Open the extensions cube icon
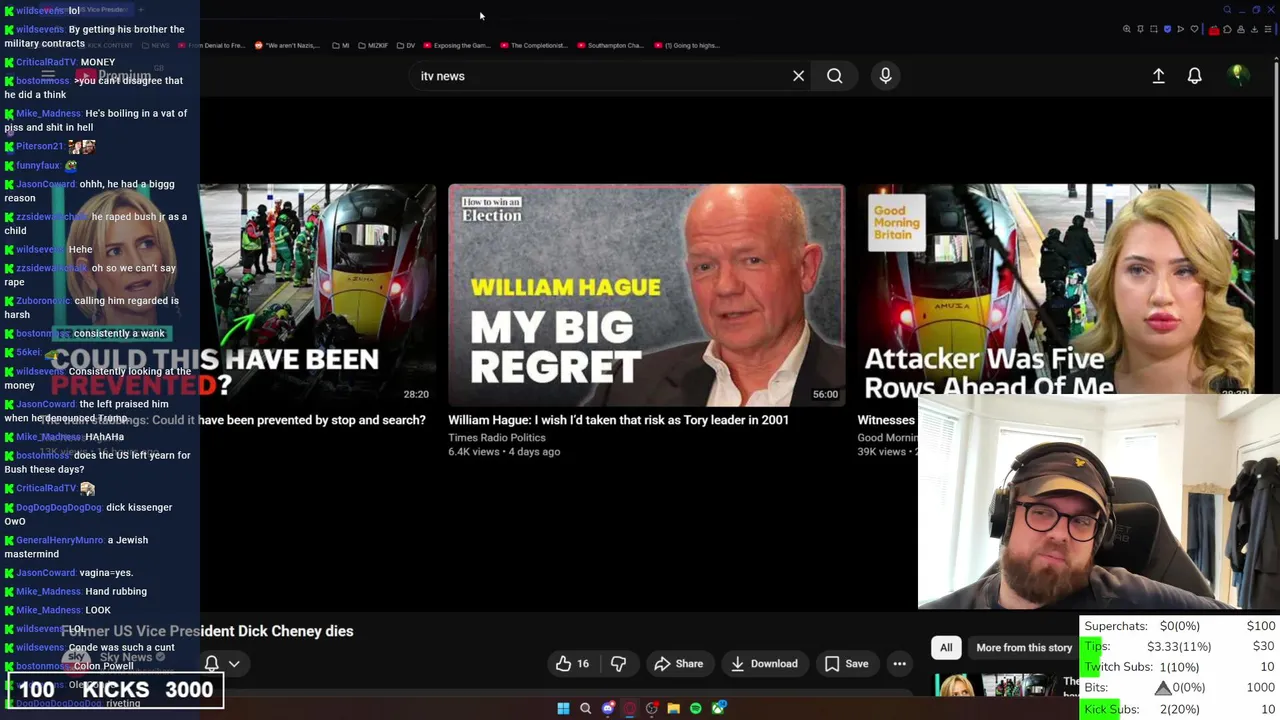This screenshot has width=1280, height=720. pyautogui.click(x=1227, y=29)
